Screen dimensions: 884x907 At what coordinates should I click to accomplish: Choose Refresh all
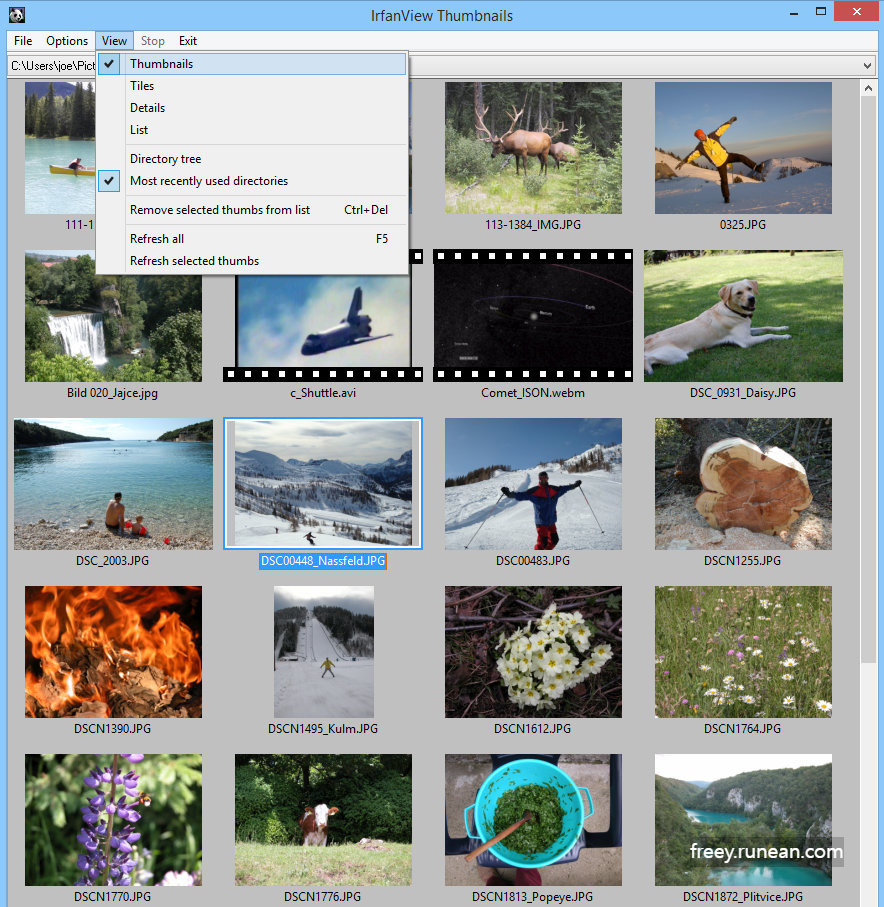tap(252, 238)
